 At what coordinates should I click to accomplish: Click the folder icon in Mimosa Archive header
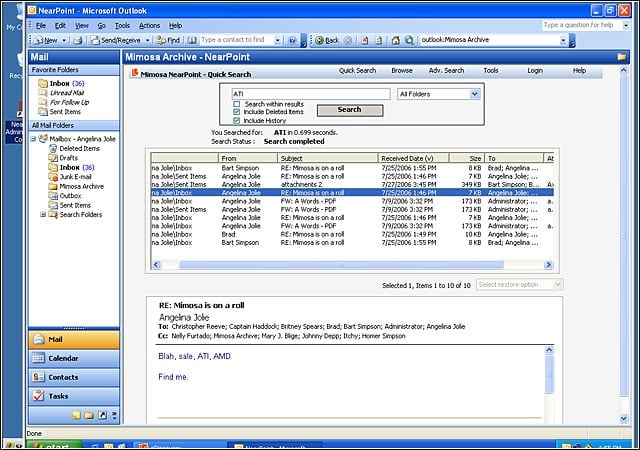622,57
